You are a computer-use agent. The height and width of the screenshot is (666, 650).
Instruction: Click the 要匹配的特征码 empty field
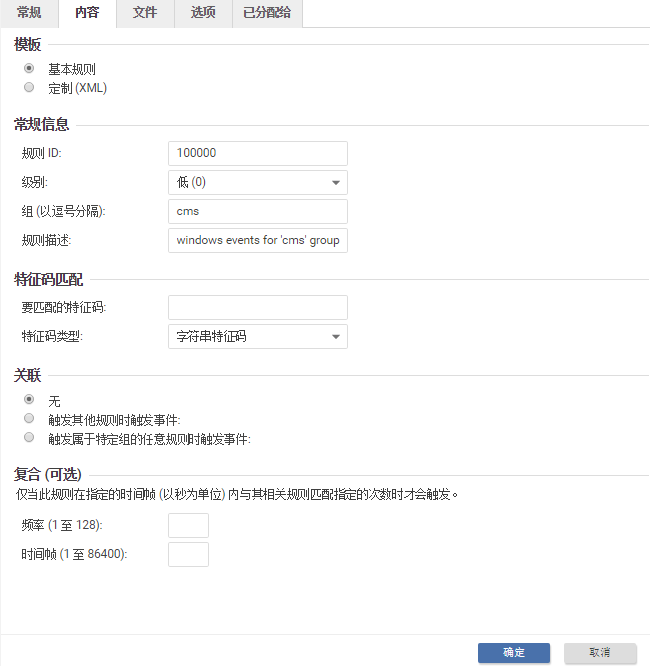(x=258, y=307)
